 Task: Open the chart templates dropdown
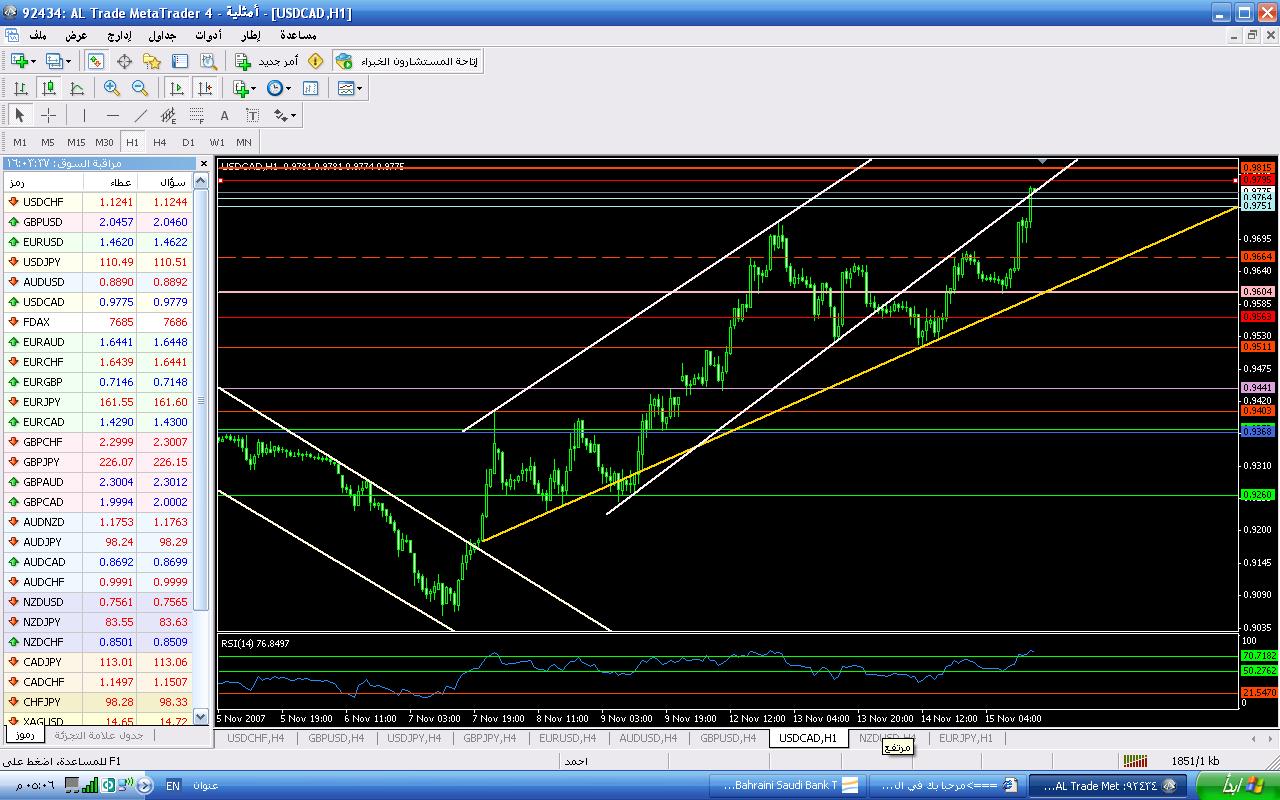350,88
